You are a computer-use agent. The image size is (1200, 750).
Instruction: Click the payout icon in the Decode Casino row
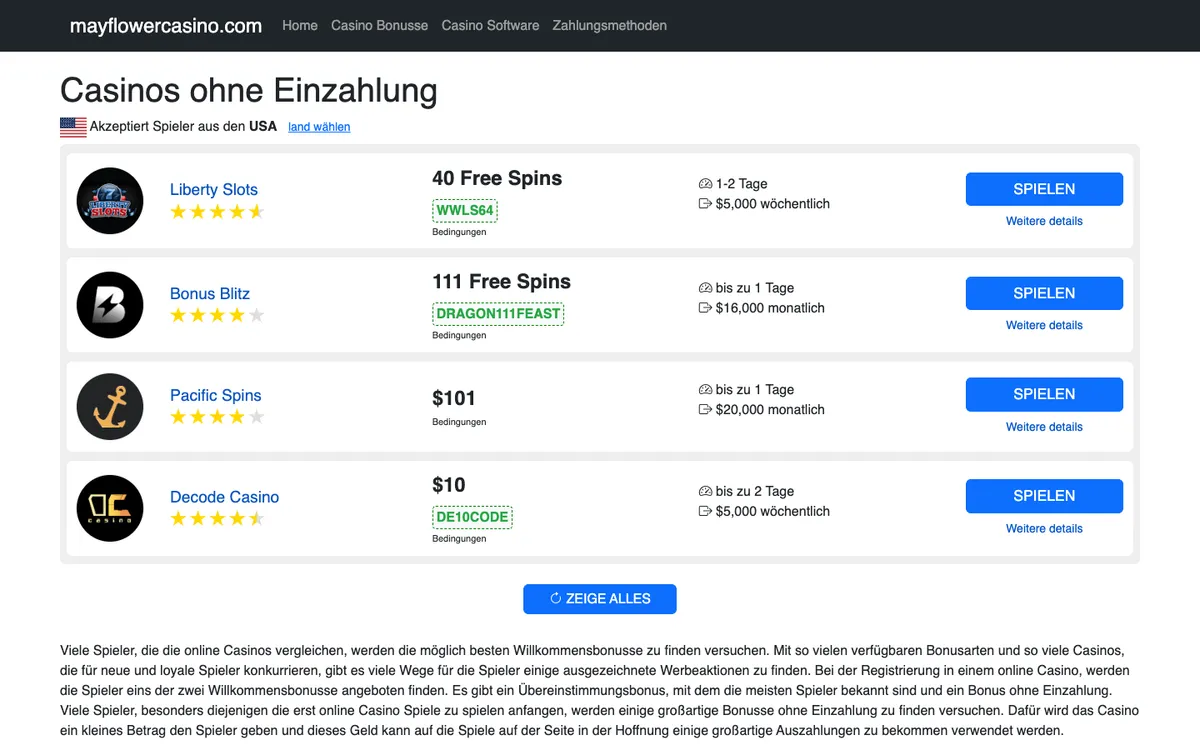[705, 511]
